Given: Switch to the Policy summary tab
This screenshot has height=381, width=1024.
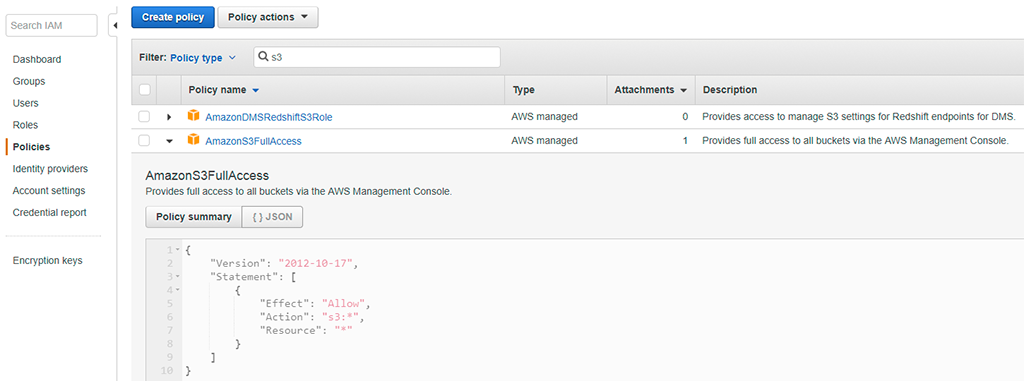Looking at the screenshot, I should click(x=194, y=217).
